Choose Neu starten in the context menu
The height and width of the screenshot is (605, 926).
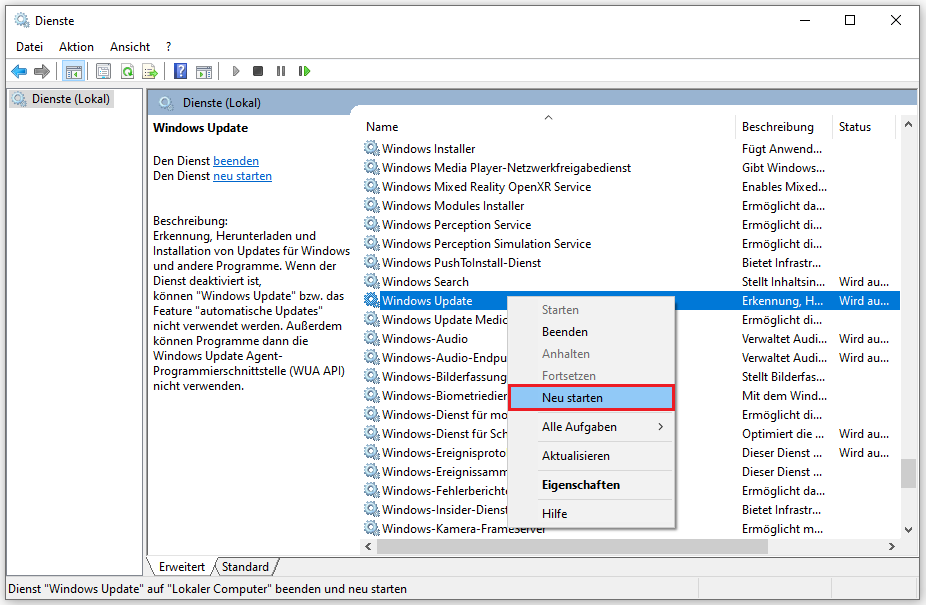(x=591, y=398)
